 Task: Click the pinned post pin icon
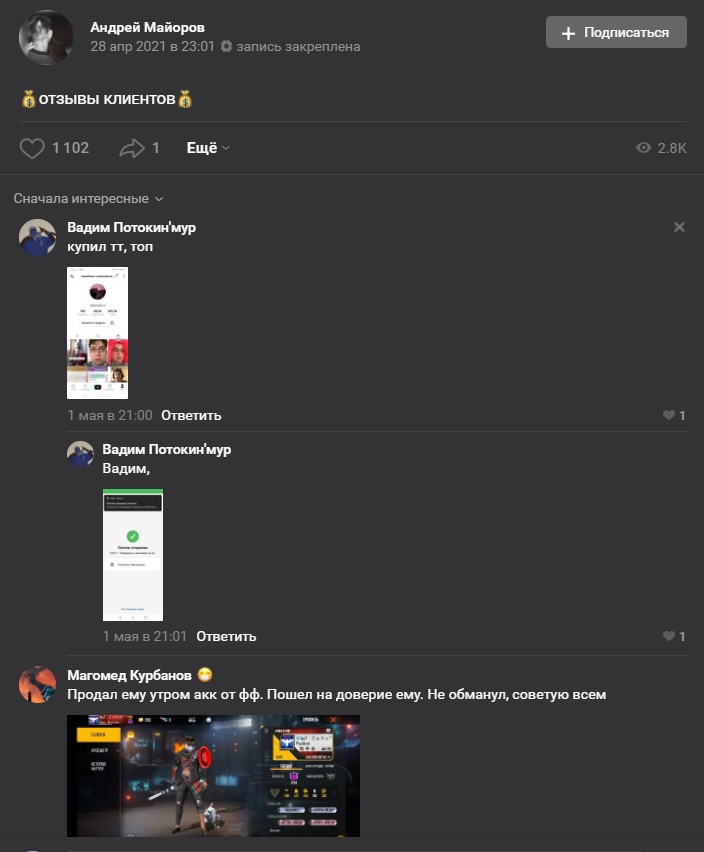pos(227,47)
